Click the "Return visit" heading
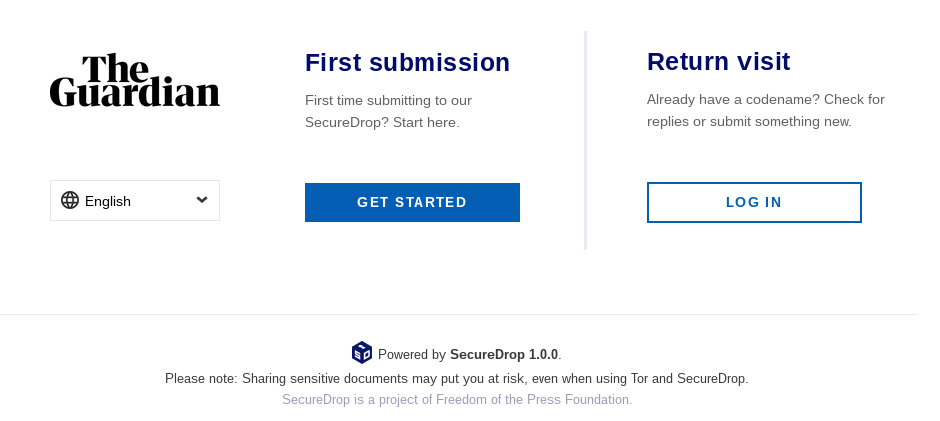This screenshot has width=940, height=421. (x=718, y=61)
